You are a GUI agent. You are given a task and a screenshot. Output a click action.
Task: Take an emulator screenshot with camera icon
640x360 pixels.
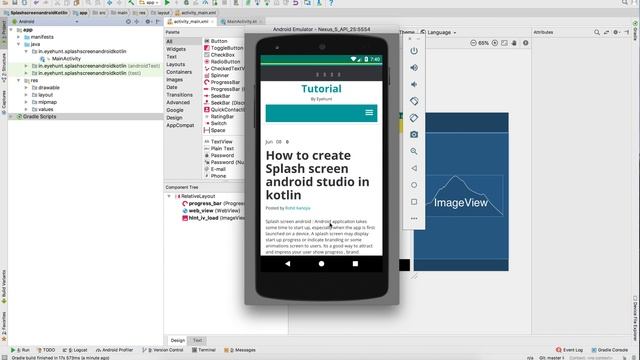pyautogui.click(x=414, y=134)
